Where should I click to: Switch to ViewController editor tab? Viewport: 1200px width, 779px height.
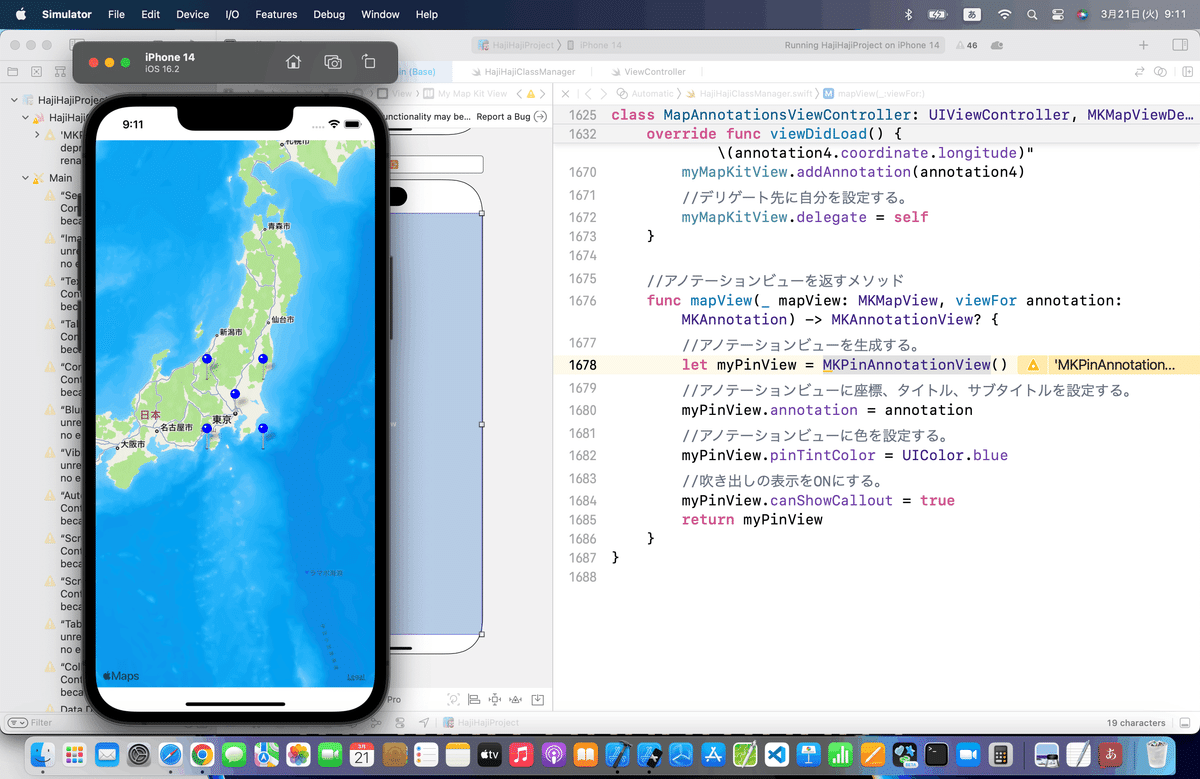pos(647,72)
